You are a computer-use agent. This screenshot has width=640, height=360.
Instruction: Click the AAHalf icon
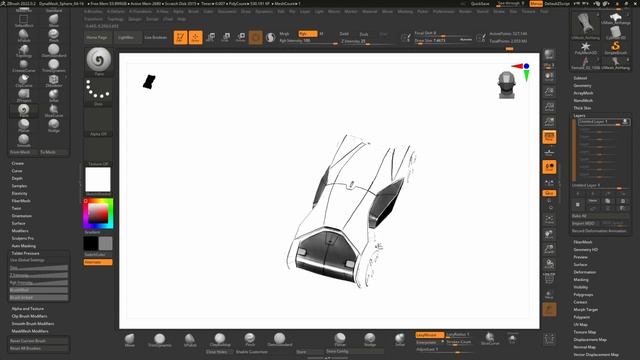549,122
